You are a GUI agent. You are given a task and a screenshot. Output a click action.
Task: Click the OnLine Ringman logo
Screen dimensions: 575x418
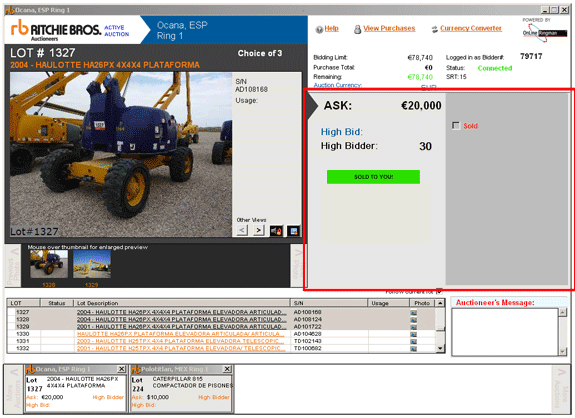545,33
